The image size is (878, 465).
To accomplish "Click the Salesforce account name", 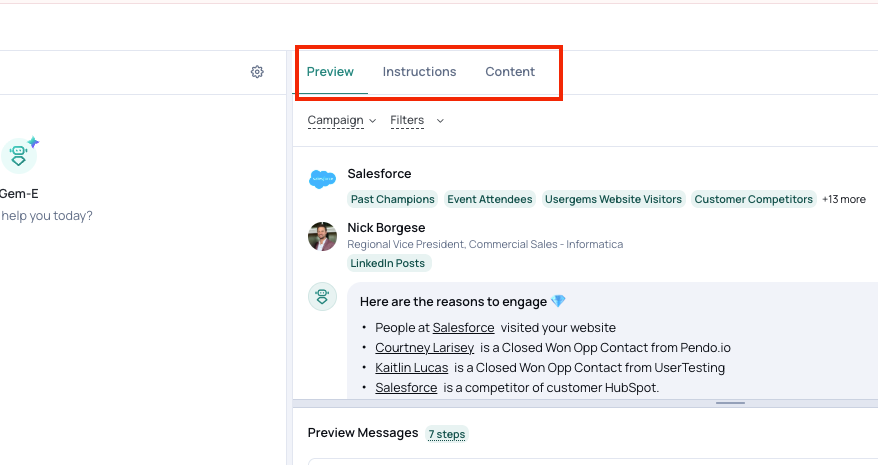I will tap(379, 174).
